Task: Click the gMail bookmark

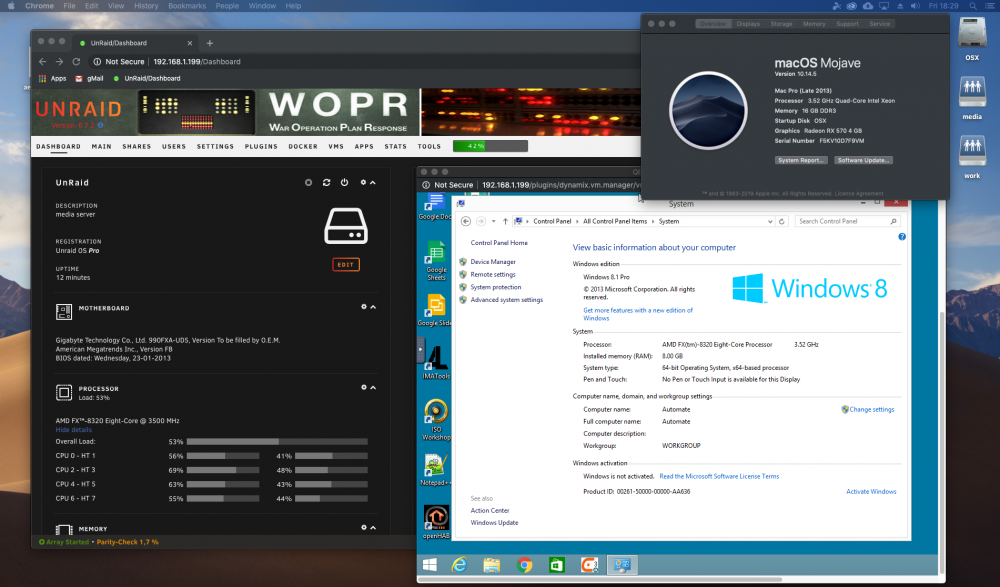Action: (89, 78)
